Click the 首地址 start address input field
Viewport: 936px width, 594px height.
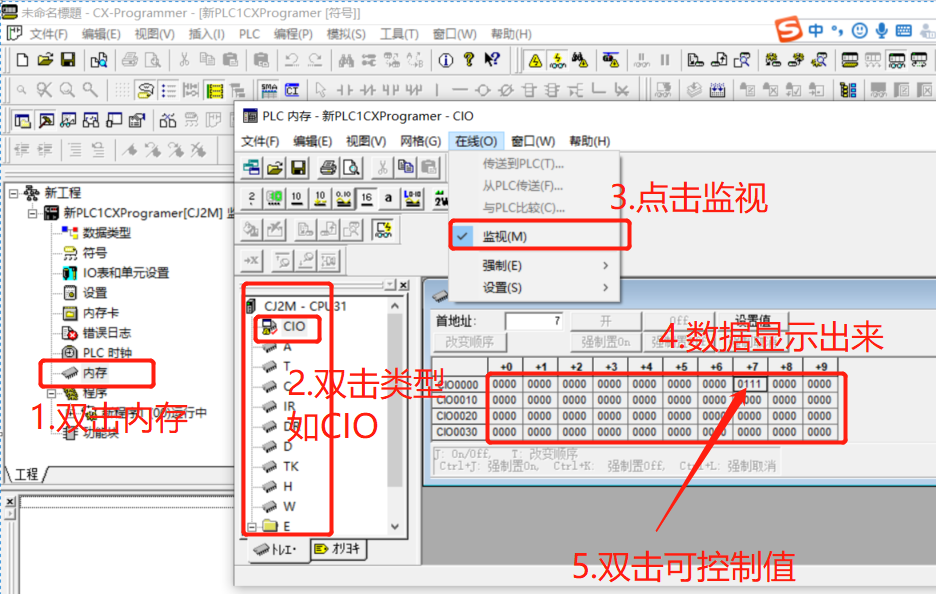click(x=534, y=321)
